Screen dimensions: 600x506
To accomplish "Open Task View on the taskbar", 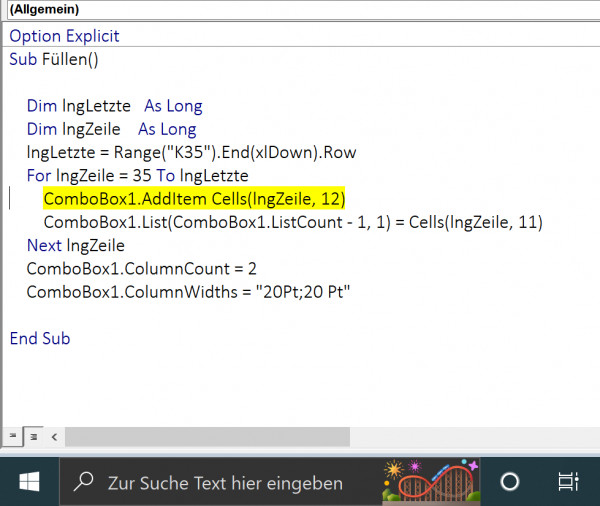I will 568,482.
